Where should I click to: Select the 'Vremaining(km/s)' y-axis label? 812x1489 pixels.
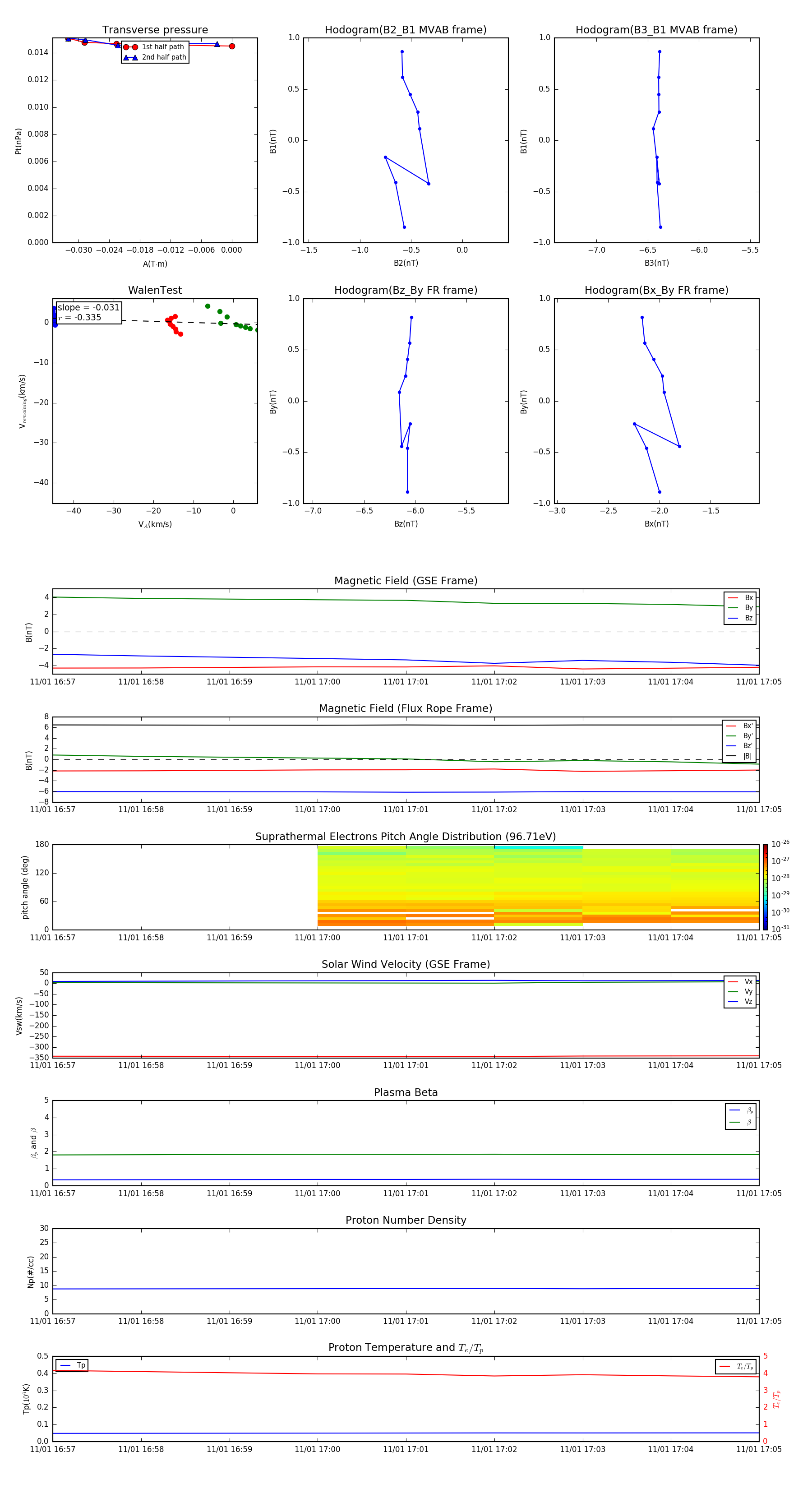point(22,401)
